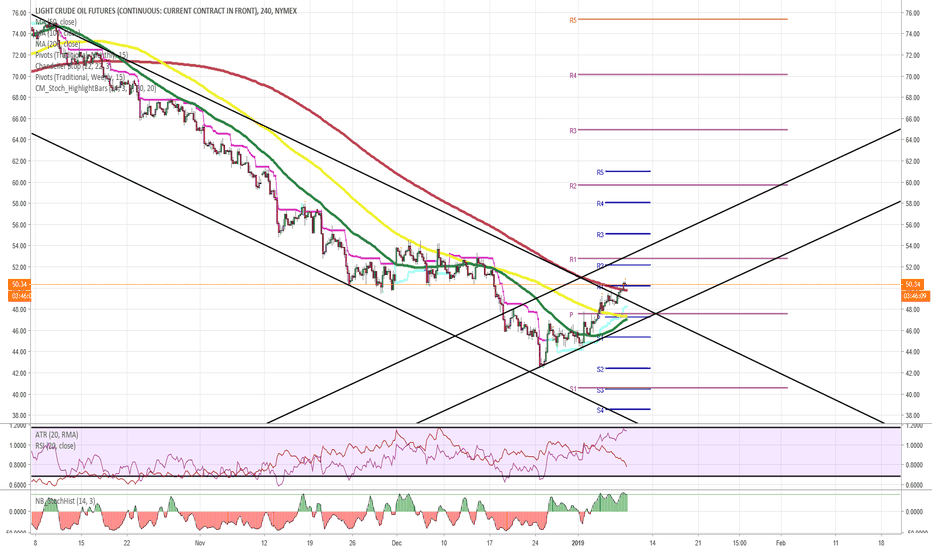Image resolution: width=932 pixels, height=550 pixels.
Task: Click the purple P pivot point label
Action: (571, 315)
